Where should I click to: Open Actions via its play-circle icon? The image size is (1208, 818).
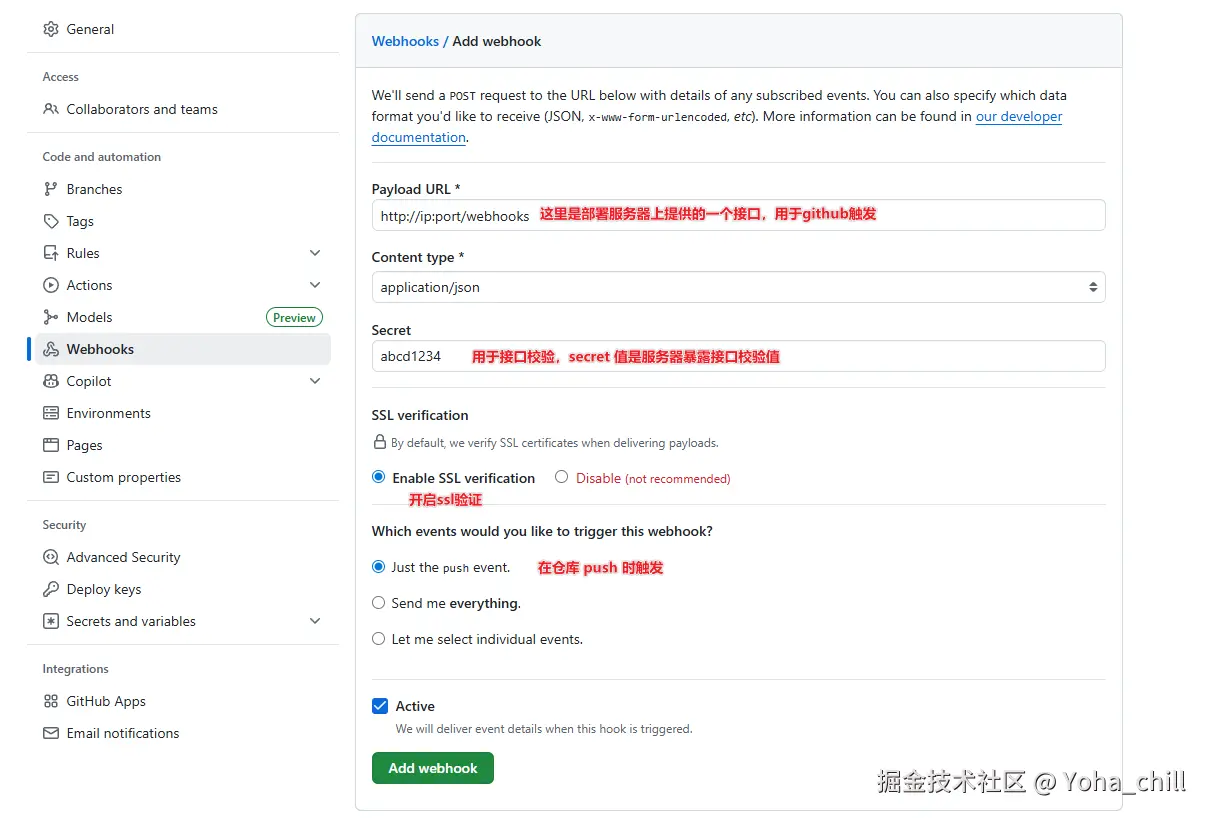click(x=50, y=285)
